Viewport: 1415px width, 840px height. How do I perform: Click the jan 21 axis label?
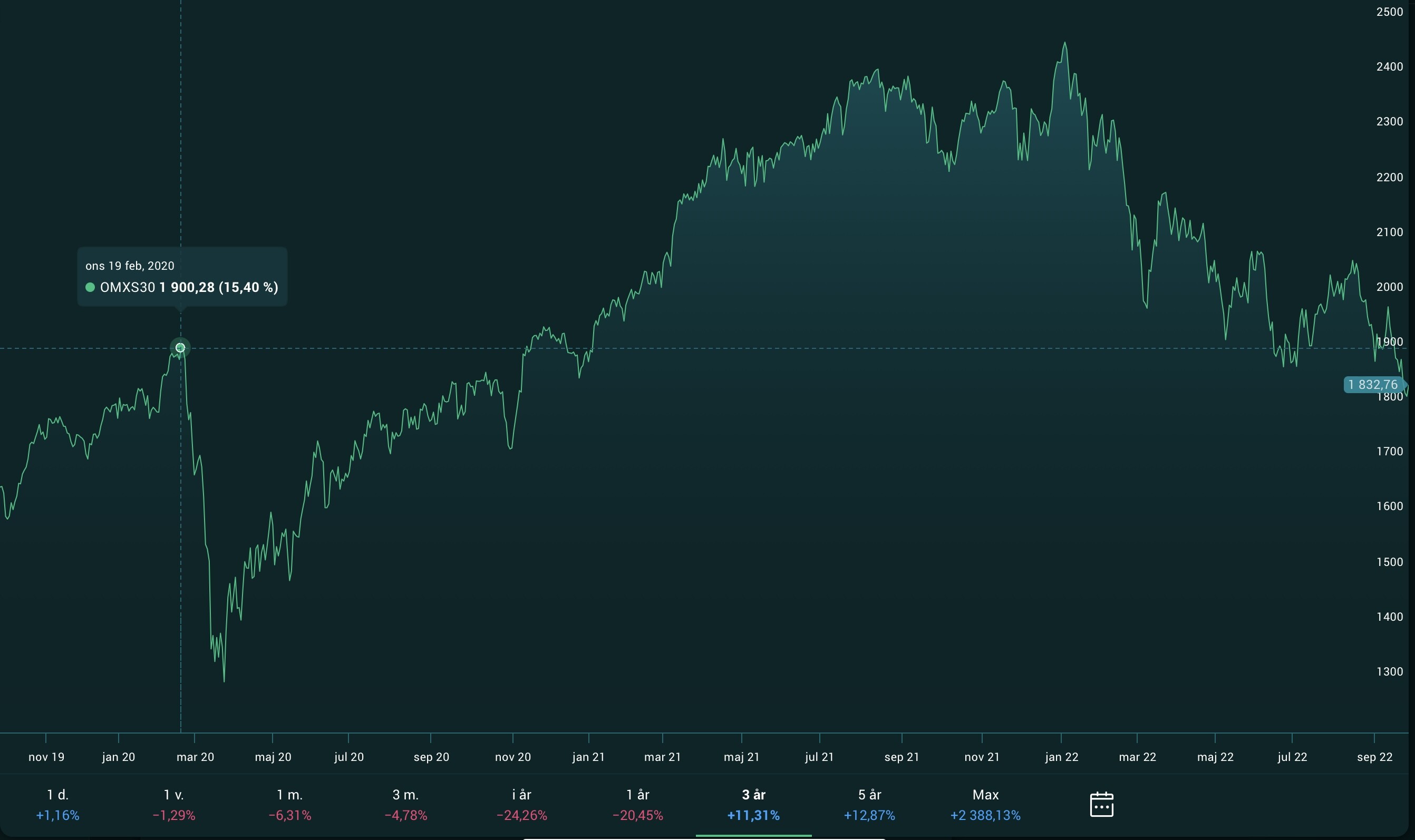(588, 757)
